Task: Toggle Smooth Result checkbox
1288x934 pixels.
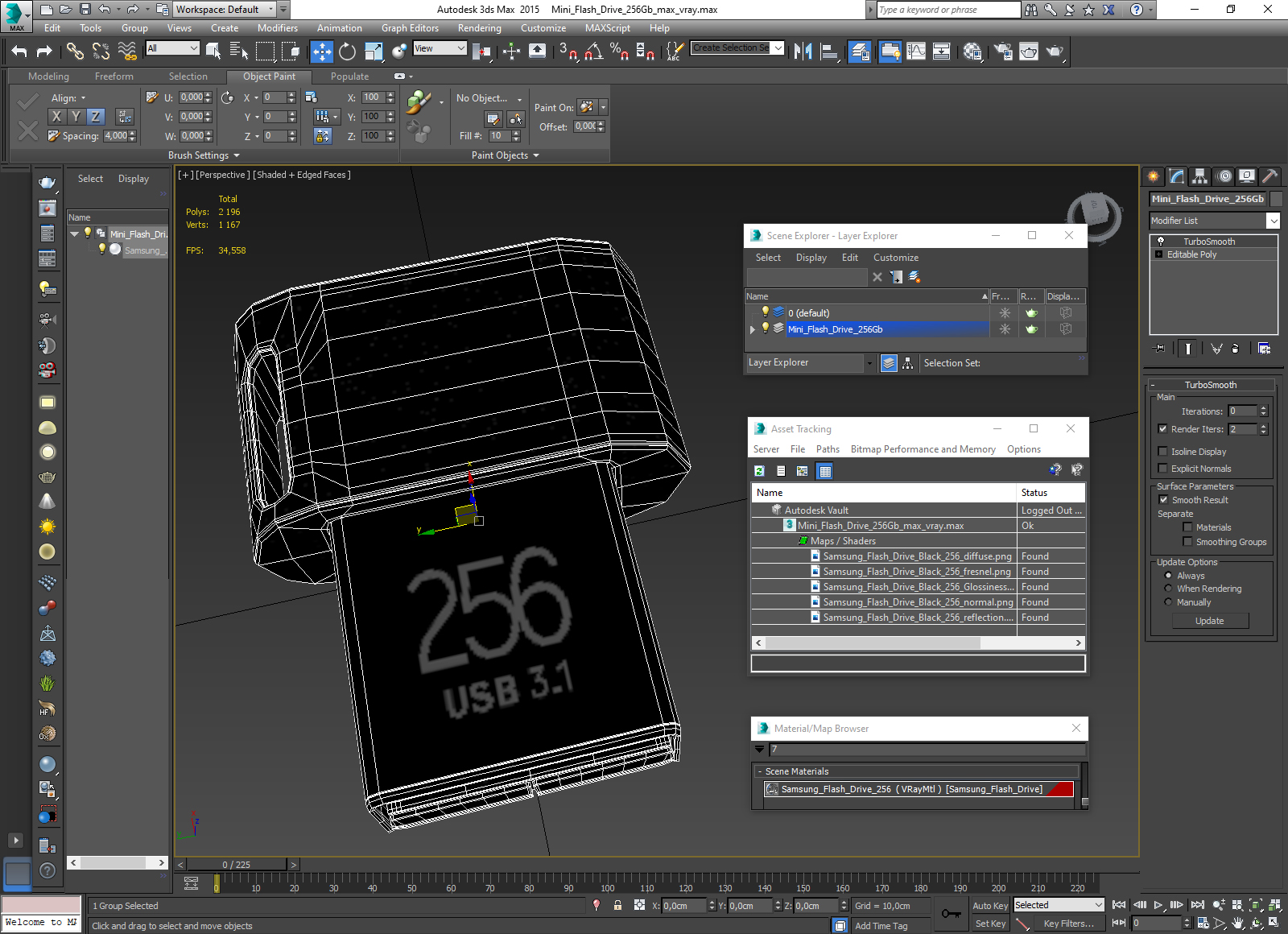Action: 1162,500
